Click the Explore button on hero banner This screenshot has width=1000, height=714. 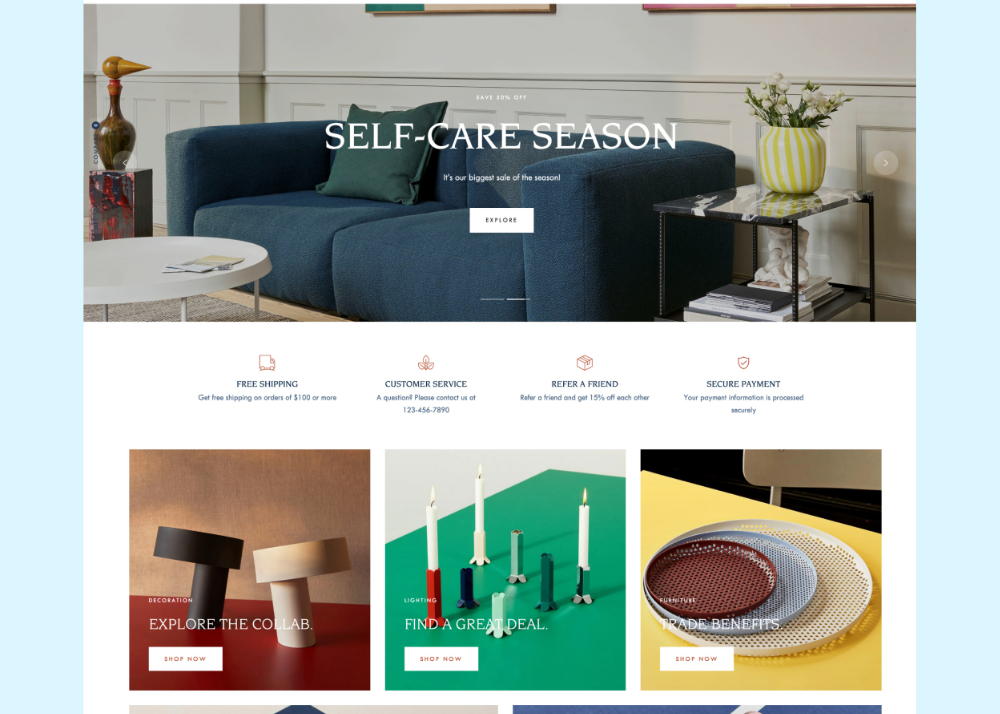point(501,220)
